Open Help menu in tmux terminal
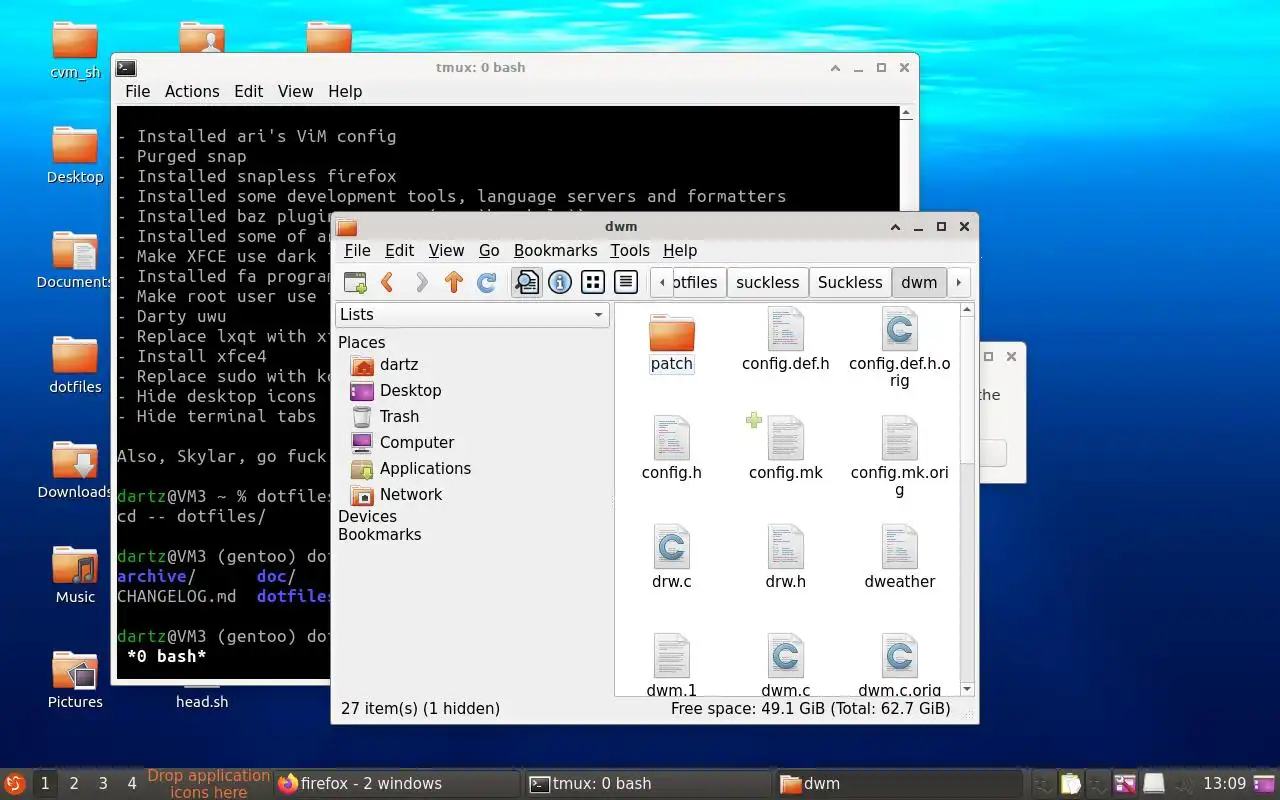This screenshot has width=1280, height=800. point(345,91)
